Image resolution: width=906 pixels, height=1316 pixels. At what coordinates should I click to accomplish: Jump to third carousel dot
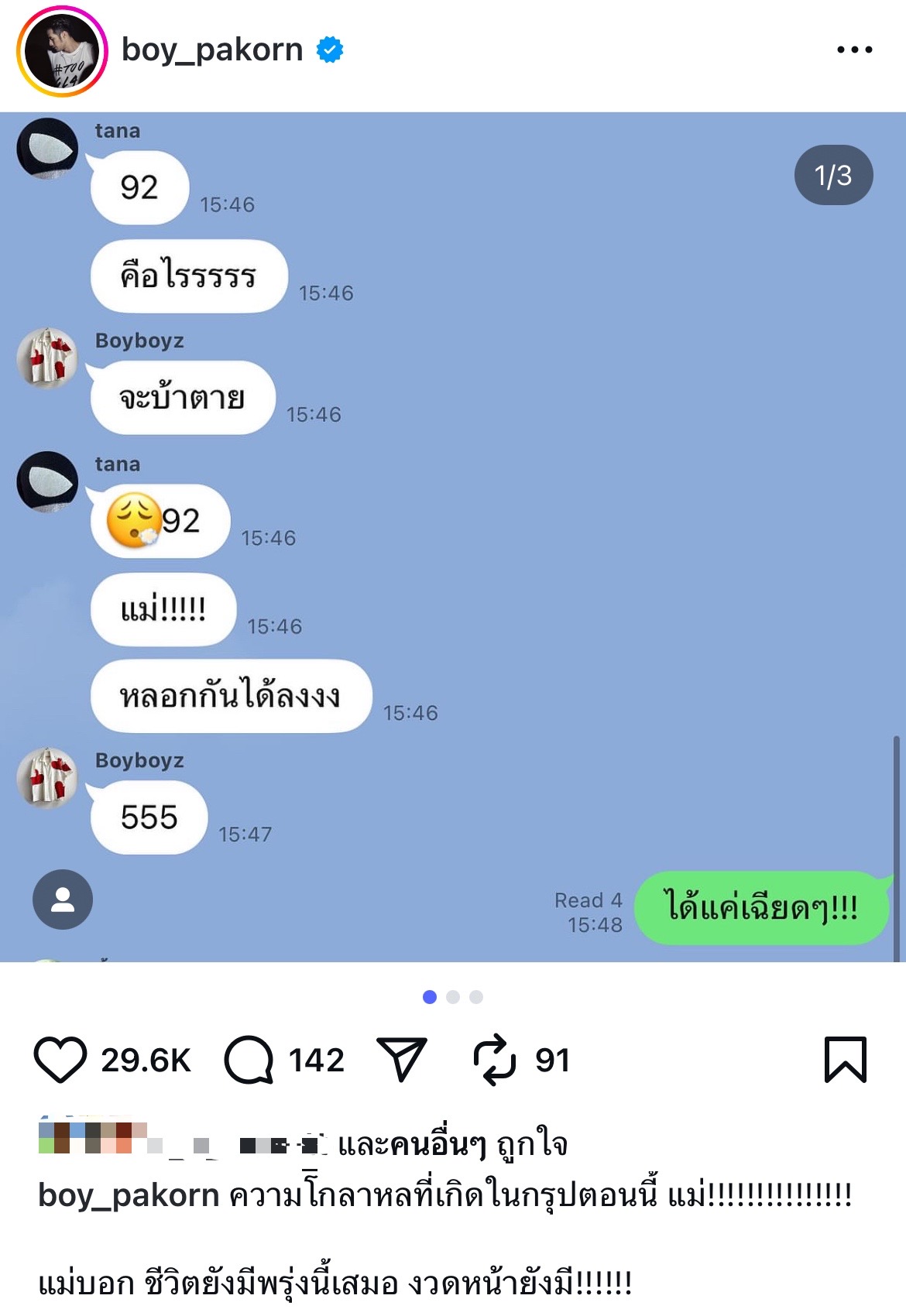click(x=476, y=997)
